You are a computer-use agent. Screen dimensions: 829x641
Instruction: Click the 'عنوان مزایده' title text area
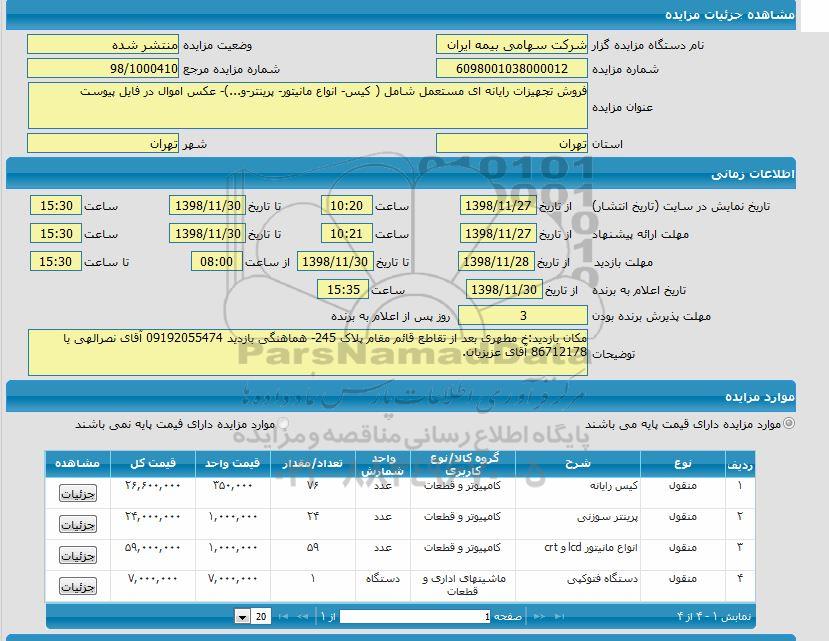[308, 105]
